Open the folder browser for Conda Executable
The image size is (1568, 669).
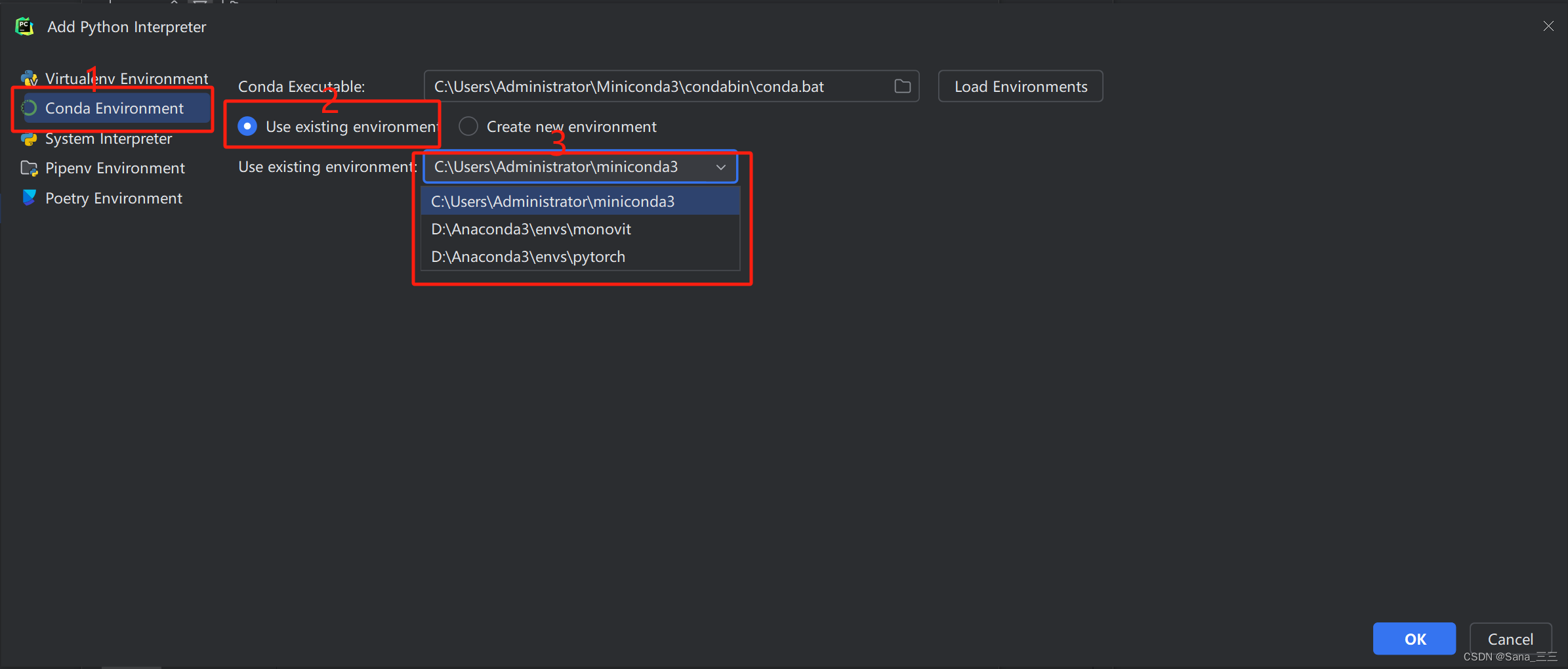click(x=901, y=86)
